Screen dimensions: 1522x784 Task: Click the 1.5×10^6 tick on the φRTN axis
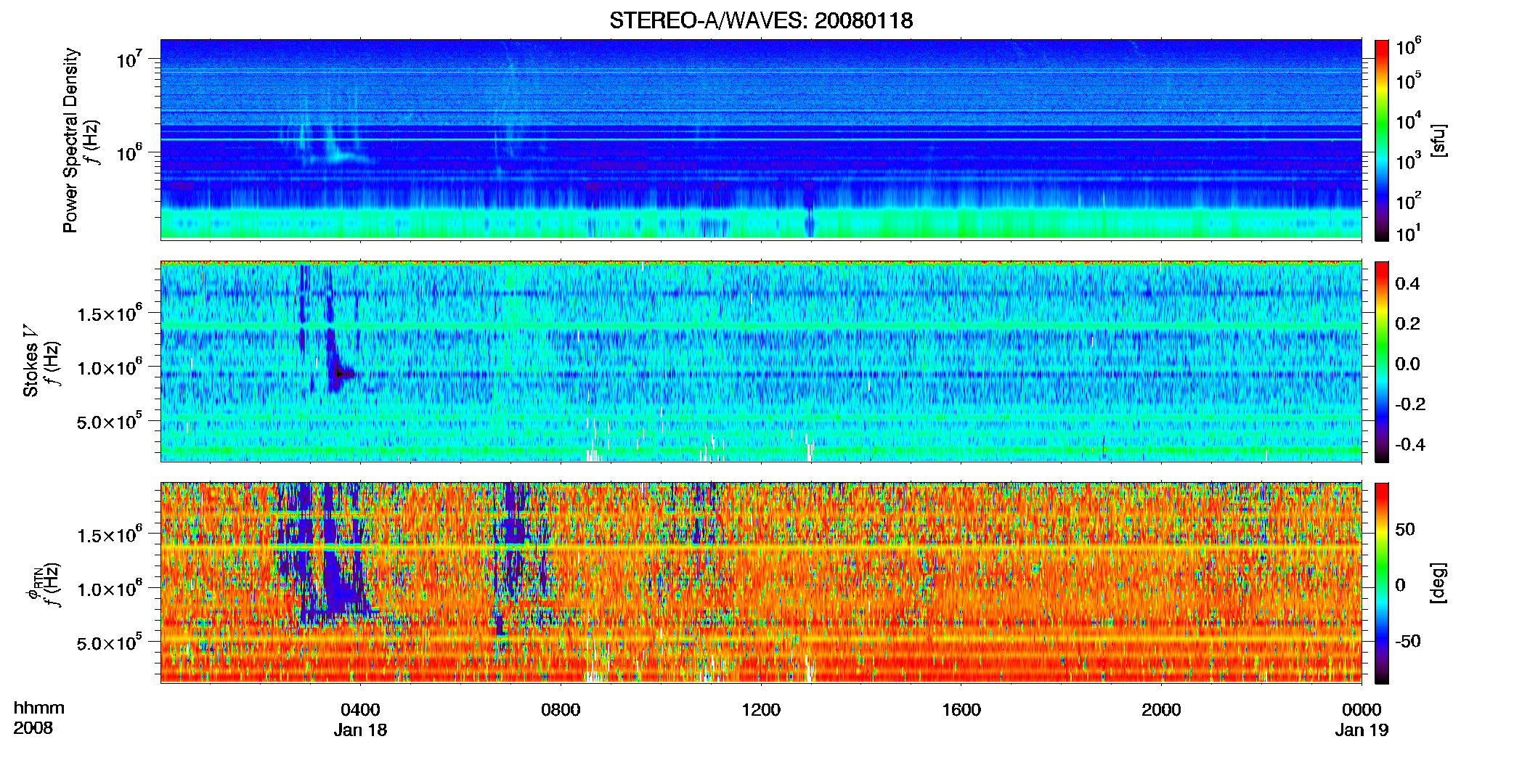(110, 534)
